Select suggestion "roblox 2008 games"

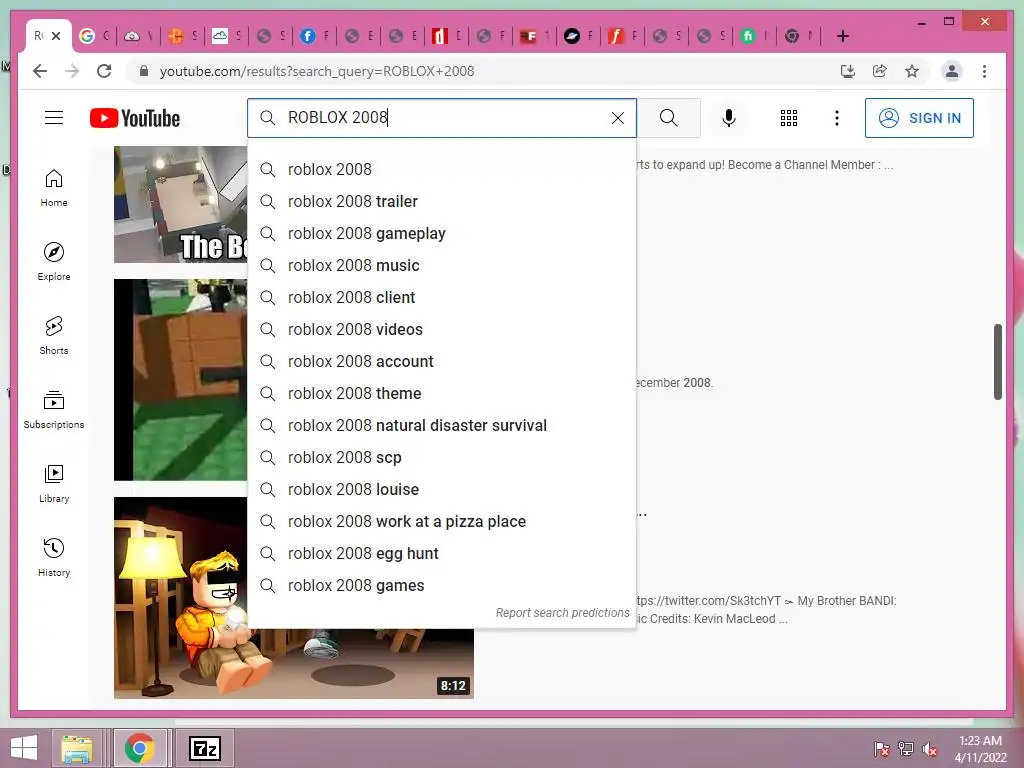442,585
